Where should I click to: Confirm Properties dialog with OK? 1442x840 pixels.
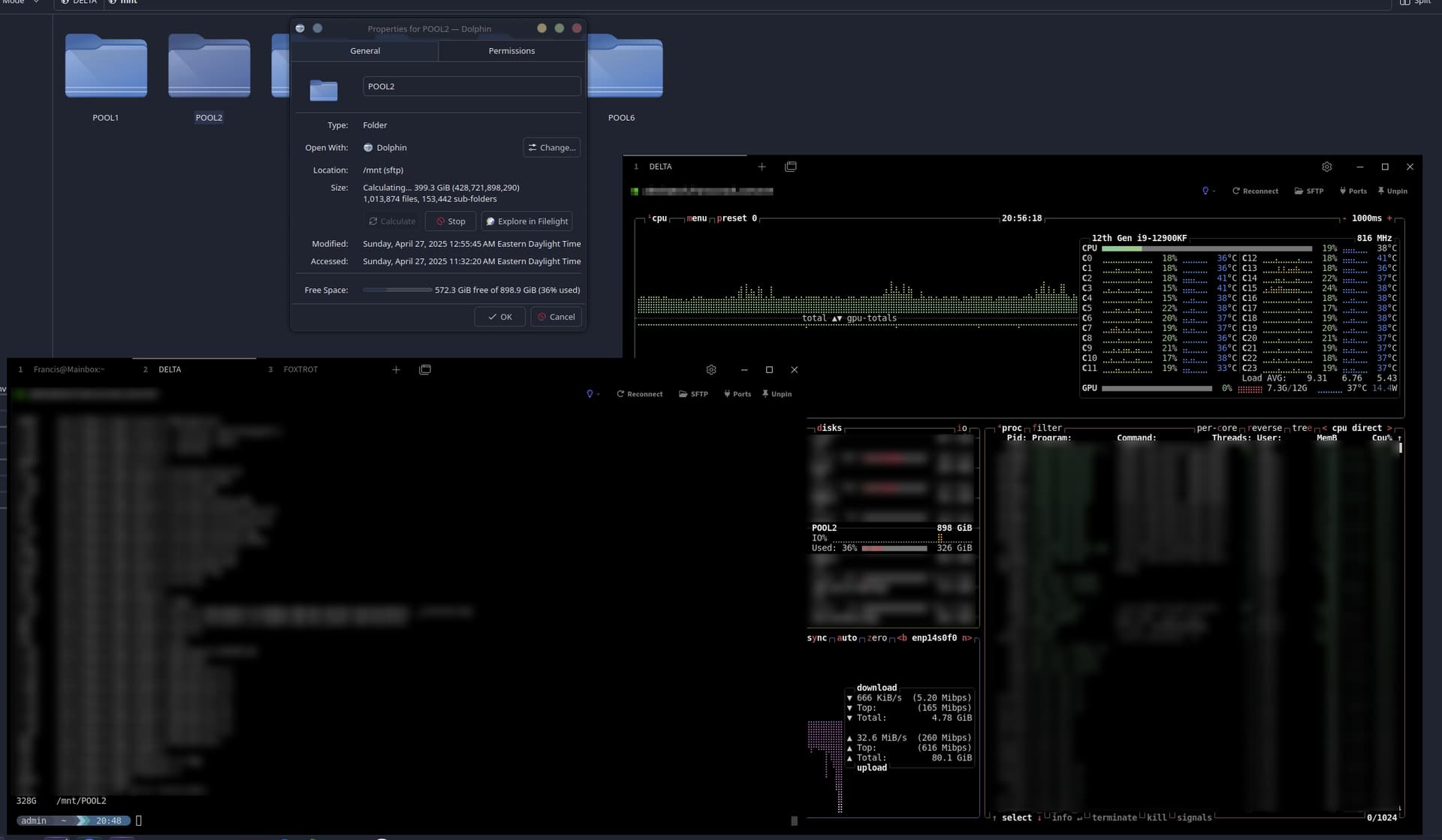[499, 317]
